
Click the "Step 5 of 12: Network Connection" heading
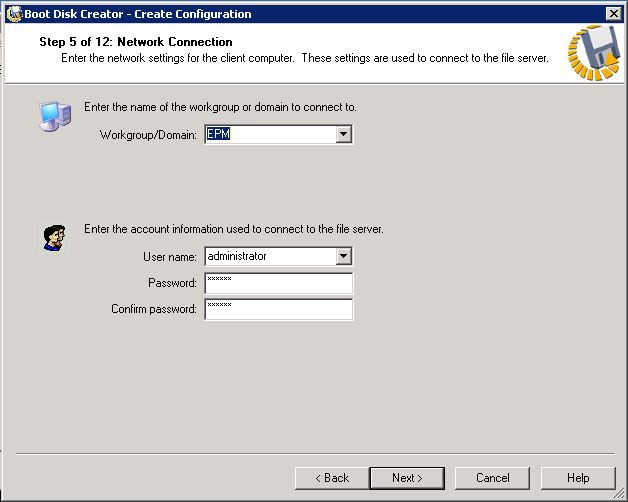point(136,42)
